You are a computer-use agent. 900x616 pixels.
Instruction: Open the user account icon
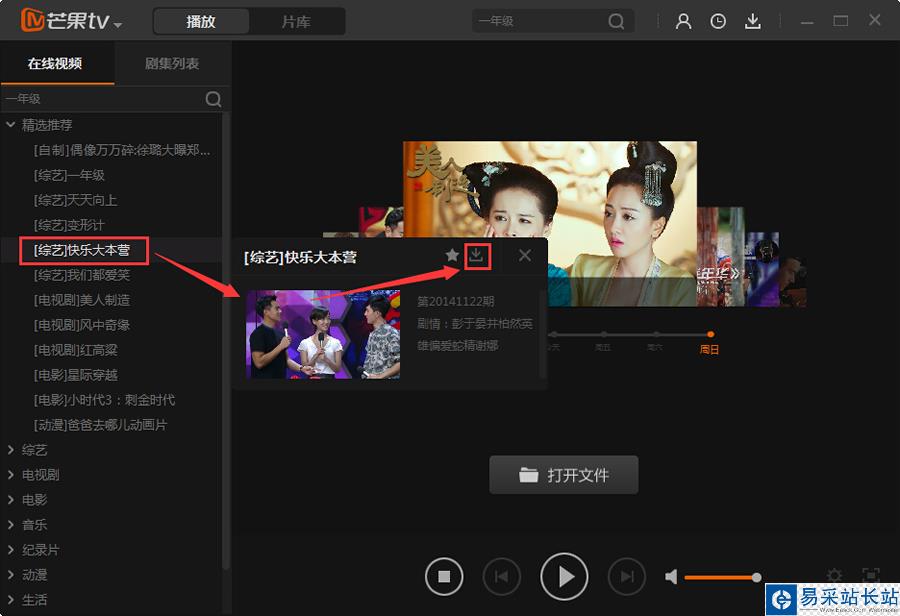[x=683, y=21]
